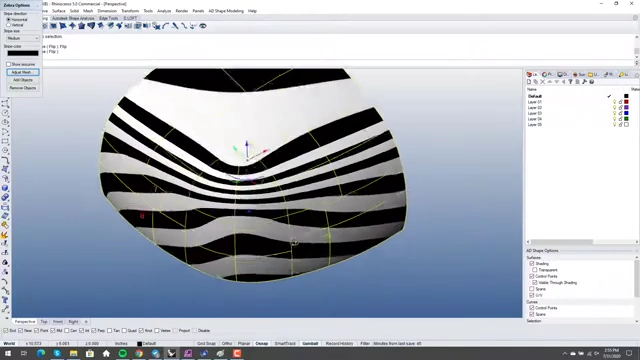640x360 pixels.
Task: Click Layer 03 blue color swatch
Action: pyautogui.click(x=626, y=113)
